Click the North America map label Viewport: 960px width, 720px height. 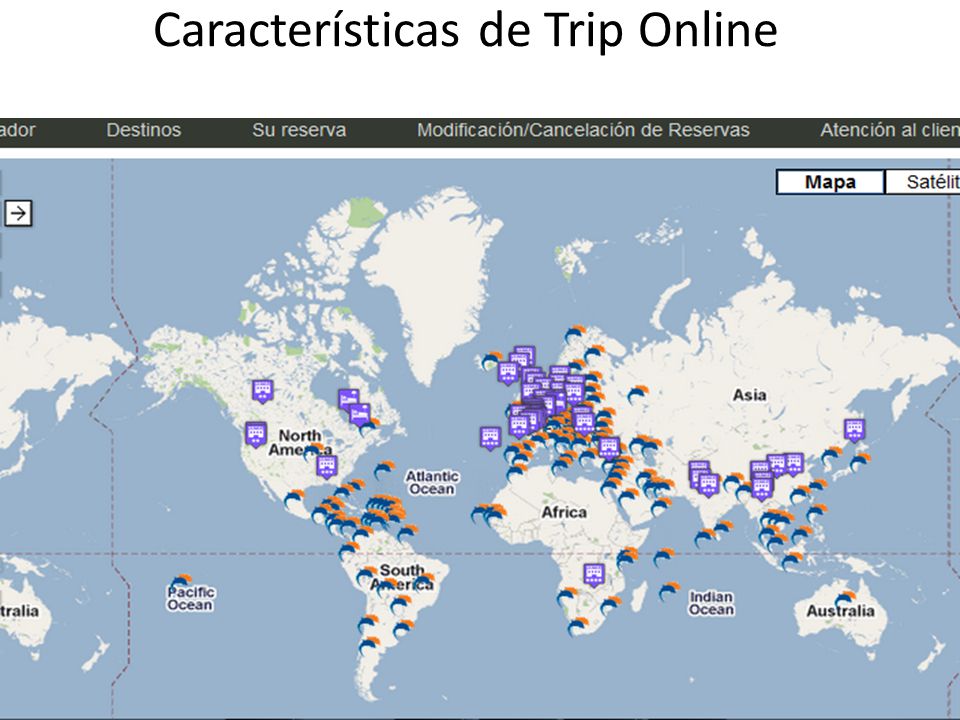[300, 443]
